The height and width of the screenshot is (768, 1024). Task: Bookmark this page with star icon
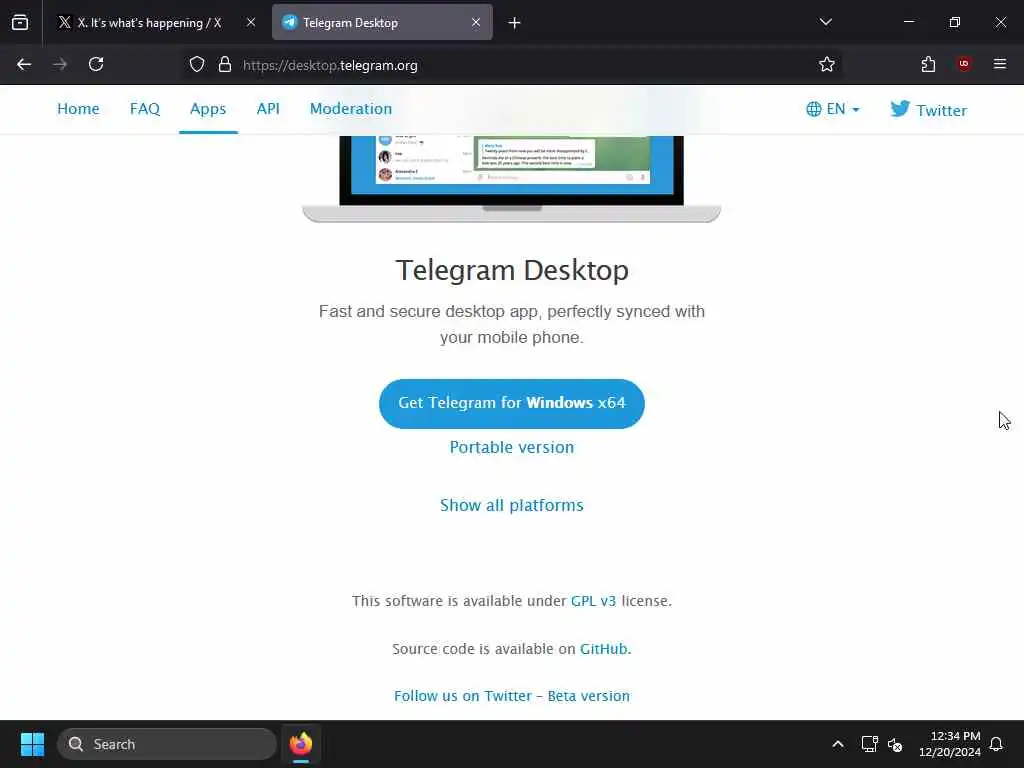click(827, 64)
